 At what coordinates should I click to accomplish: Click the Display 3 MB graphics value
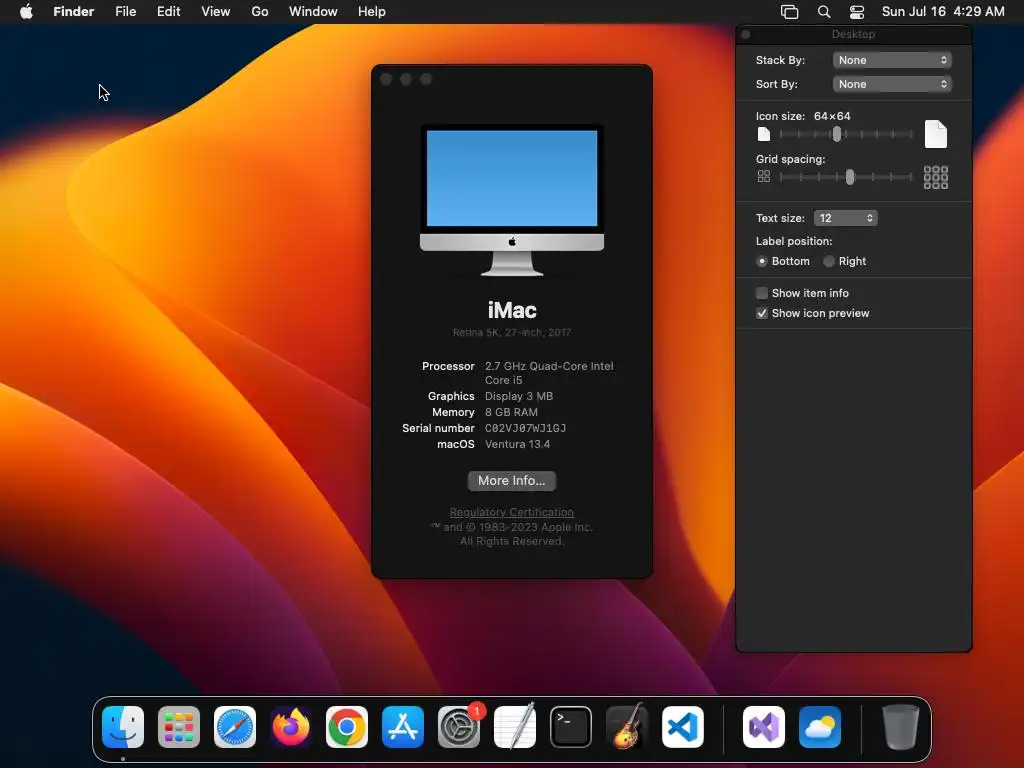click(x=519, y=396)
